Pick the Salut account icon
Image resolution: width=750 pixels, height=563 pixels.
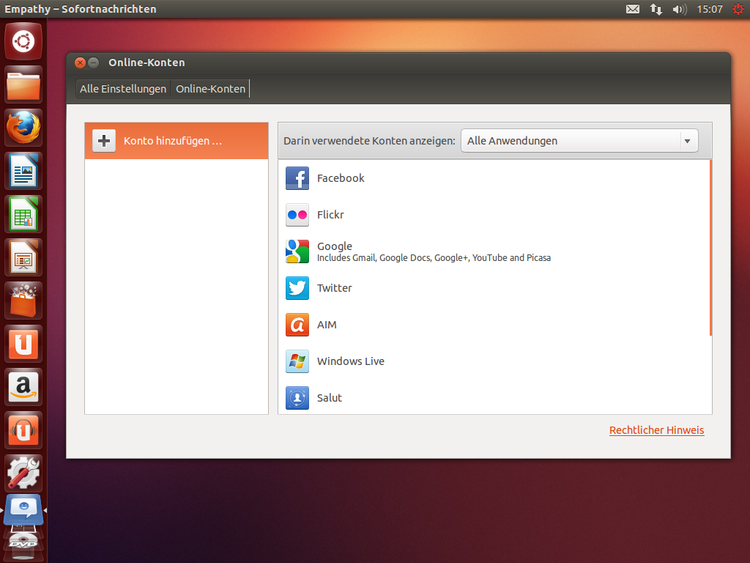point(297,398)
